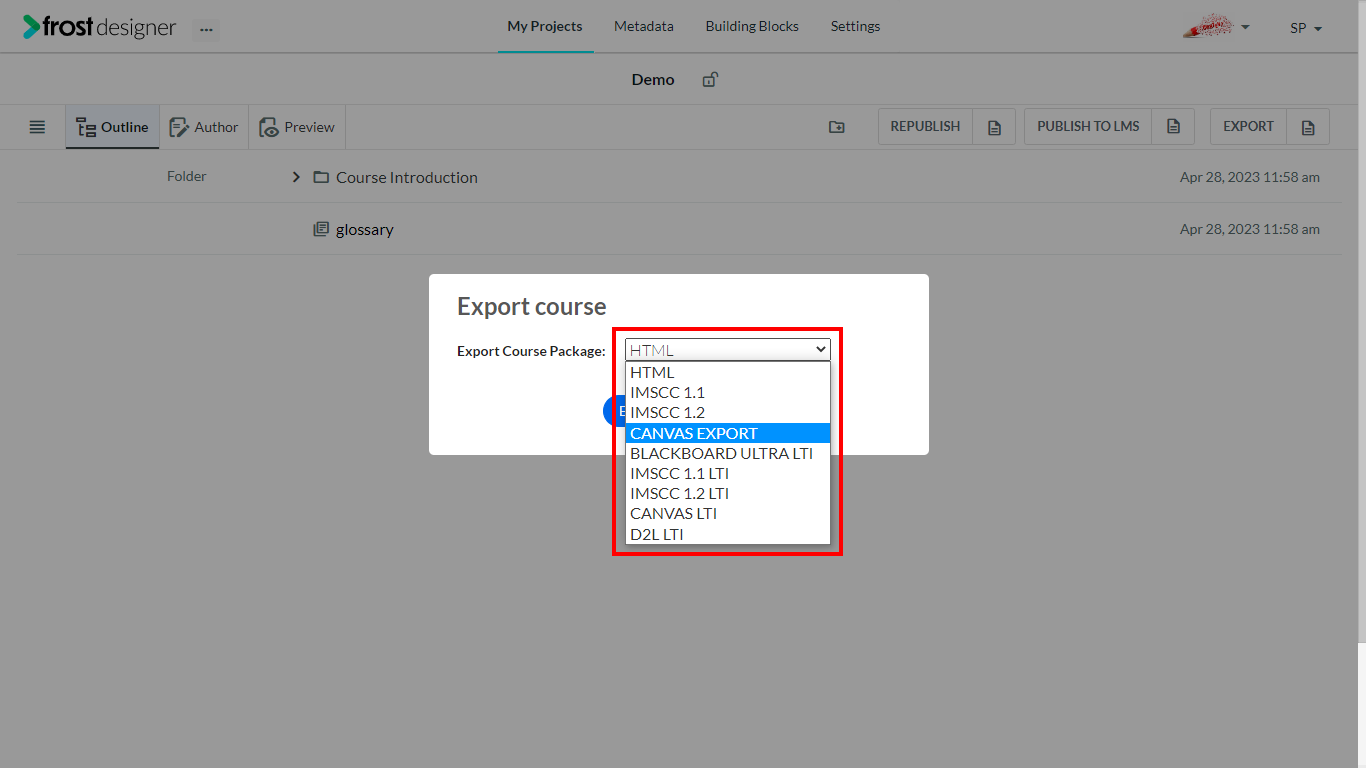
Task: Click the REPUBLISH button
Action: [925, 127]
